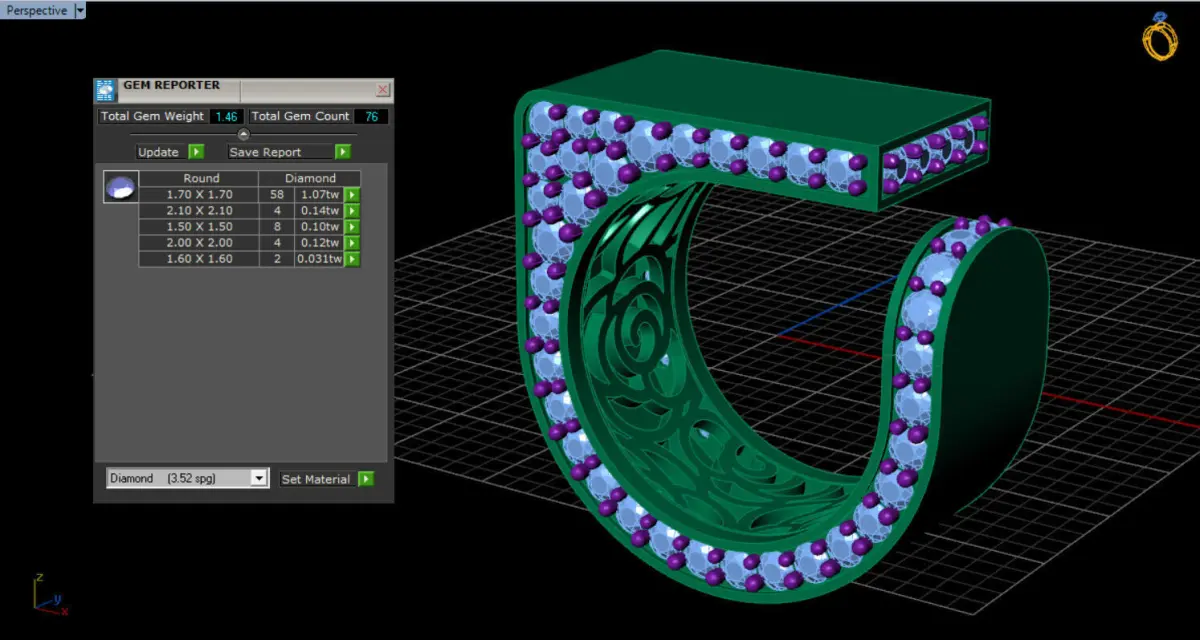Screen dimensions: 1200x640
Task: Click the Diamond column header
Action: pyautogui.click(x=310, y=178)
